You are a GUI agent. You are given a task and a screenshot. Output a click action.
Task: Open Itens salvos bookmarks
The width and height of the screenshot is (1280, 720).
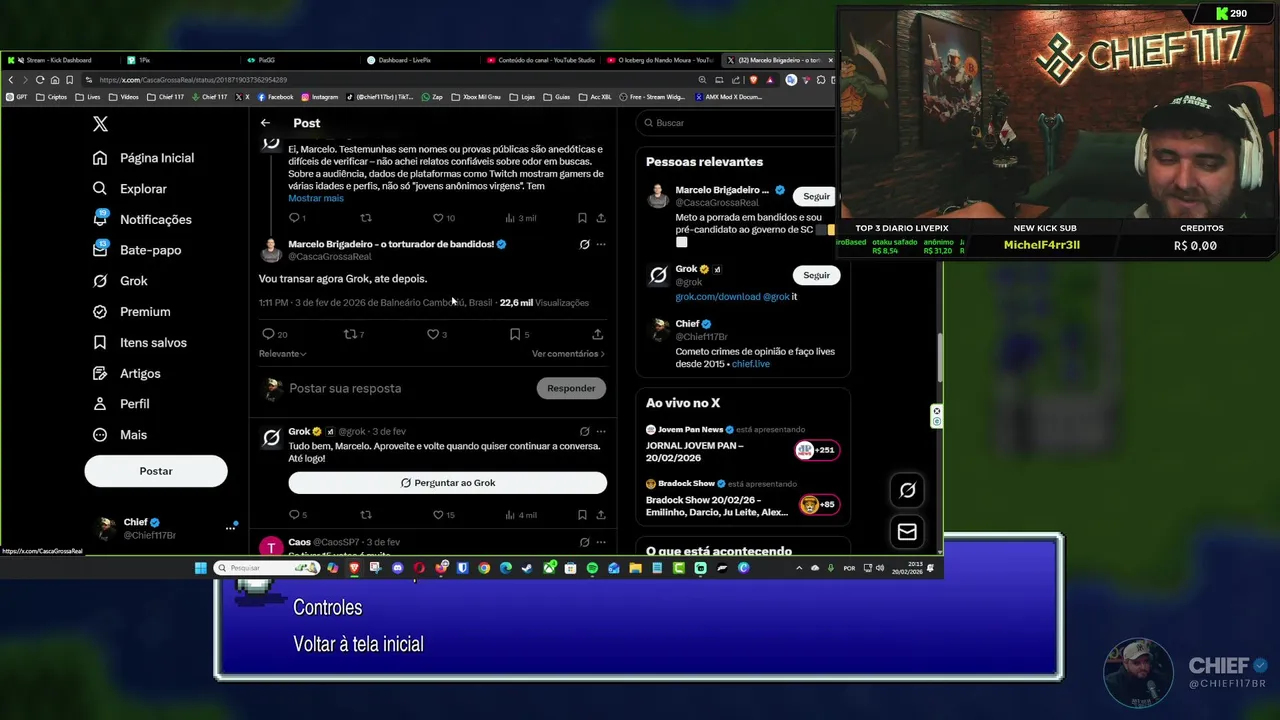coord(140,343)
